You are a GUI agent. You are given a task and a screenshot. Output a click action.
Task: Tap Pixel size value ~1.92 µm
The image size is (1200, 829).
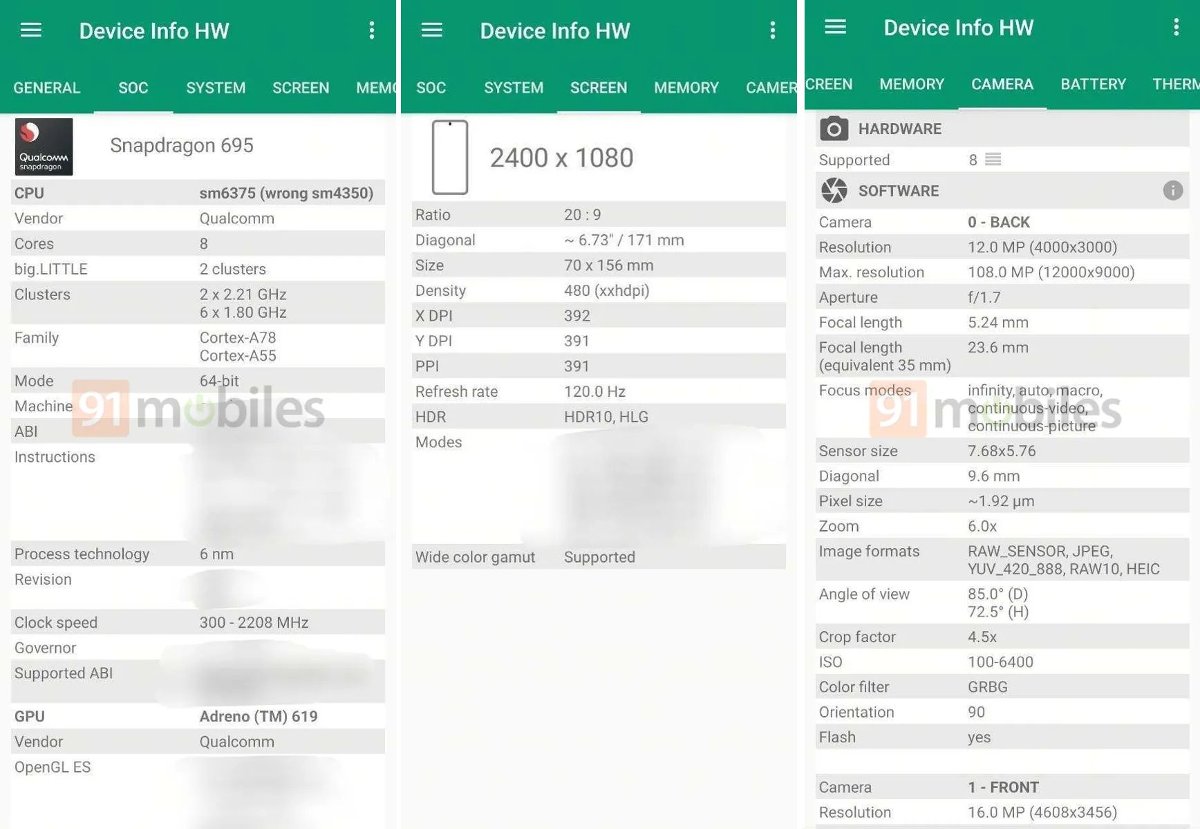click(x=1001, y=501)
